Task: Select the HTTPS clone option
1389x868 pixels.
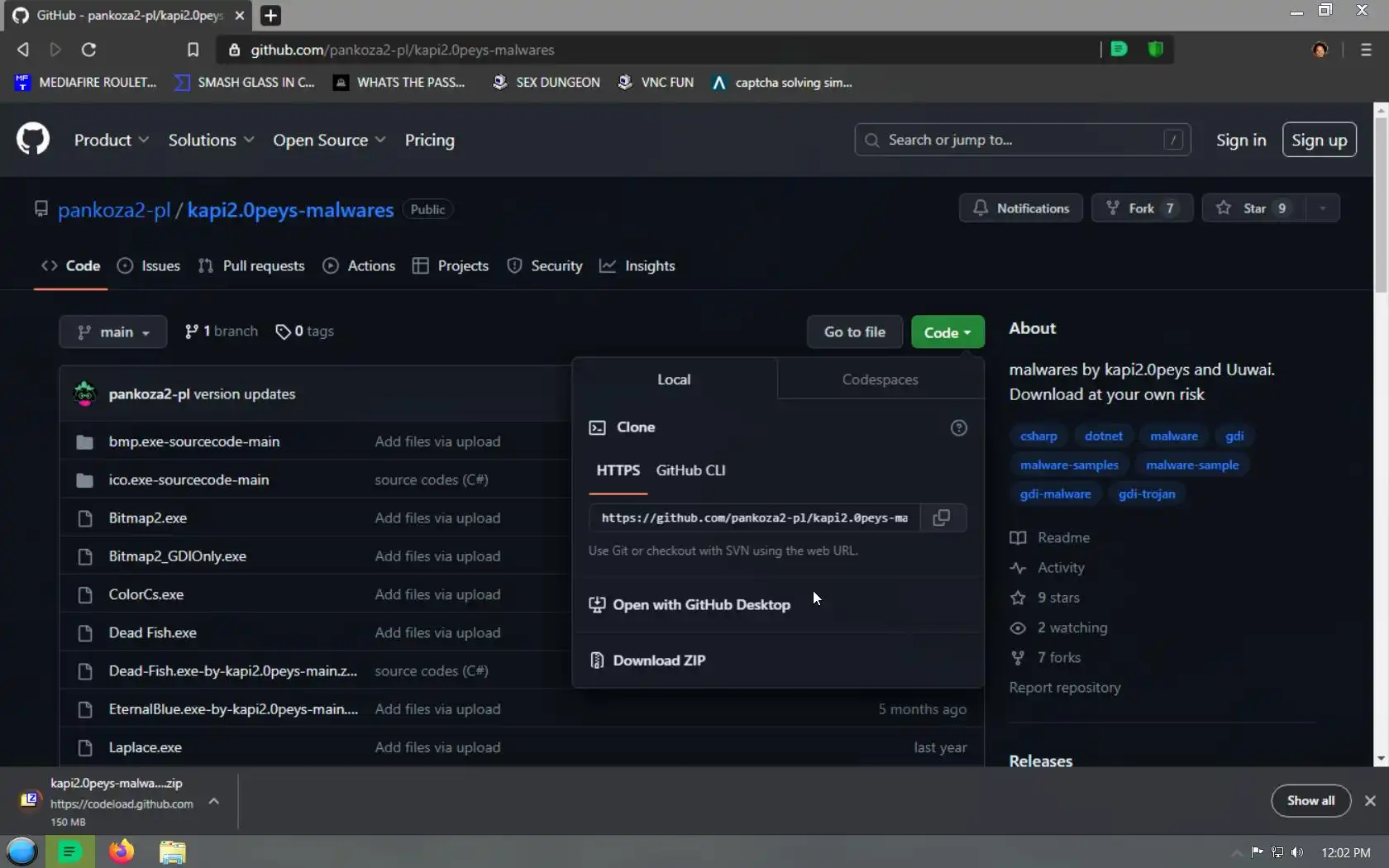Action: pos(618,470)
